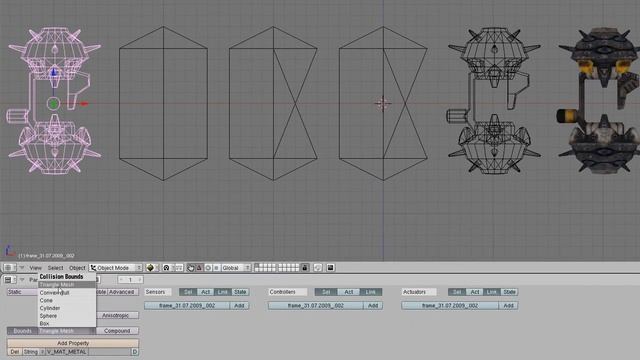The width and height of the screenshot is (640, 360).
Task: Choose Sphere collision bounds
Action: point(67,316)
